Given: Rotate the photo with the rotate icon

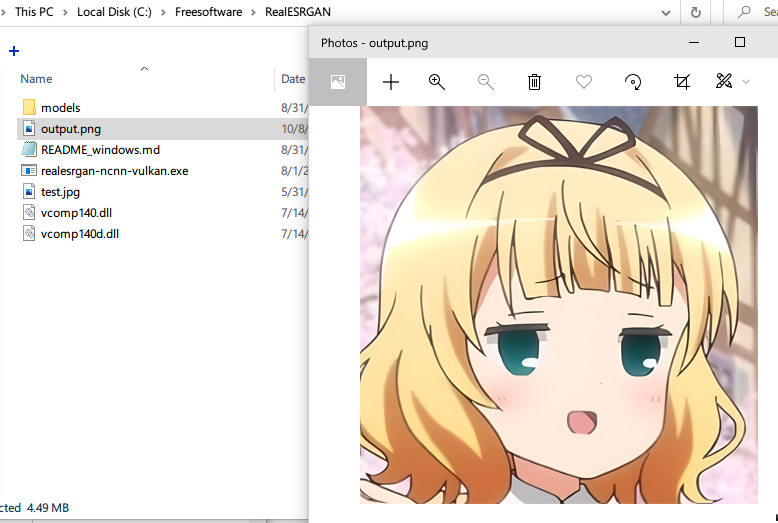Looking at the screenshot, I should pos(633,82).
